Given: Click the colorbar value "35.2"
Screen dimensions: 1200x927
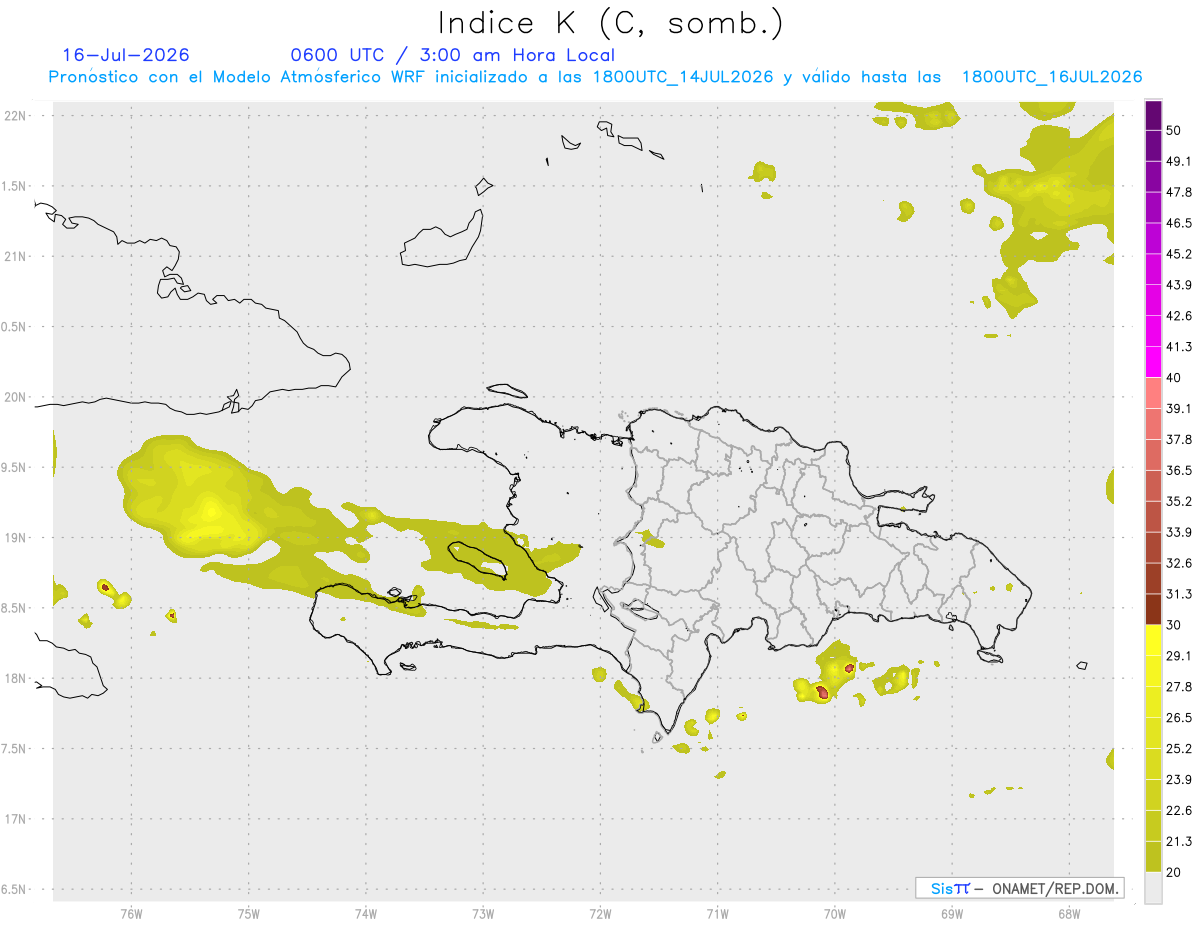Looking at the screenshot, I should pos(1179,501).
